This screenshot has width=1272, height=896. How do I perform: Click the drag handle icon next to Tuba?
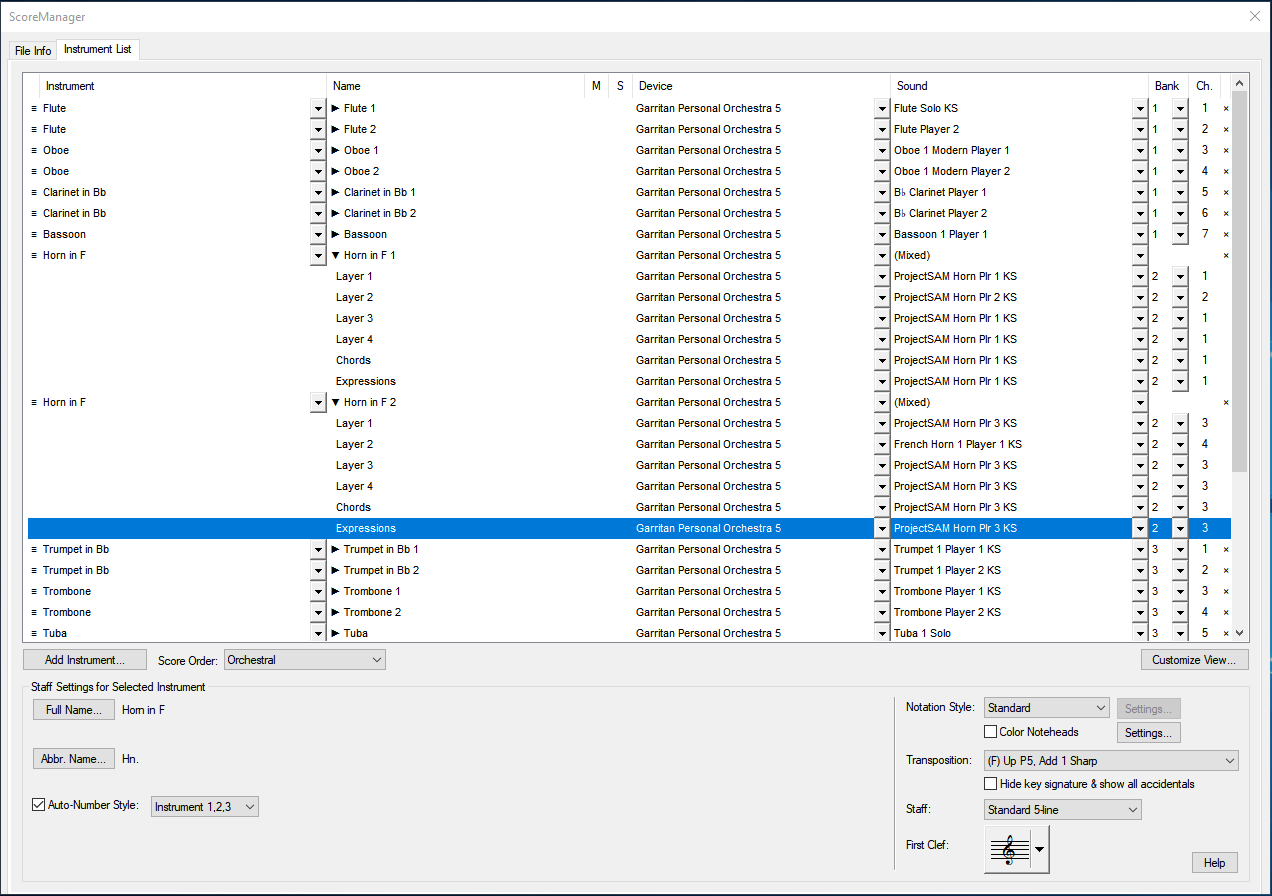click(x=34, y=633)
